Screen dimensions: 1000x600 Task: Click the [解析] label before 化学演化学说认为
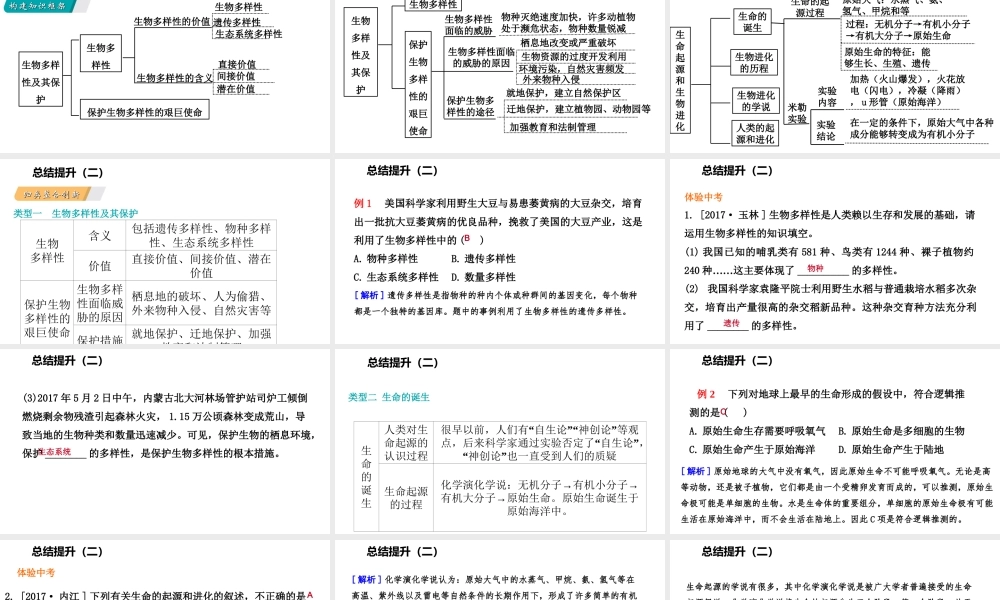(367, 580)
